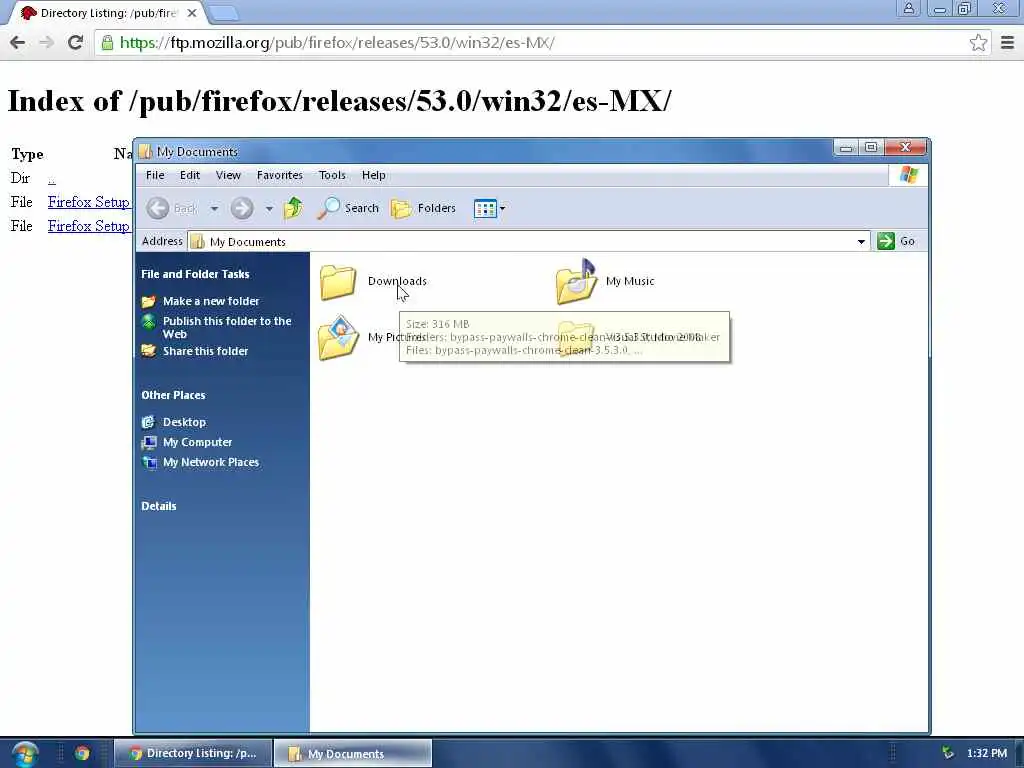The width and height of the screenshot is (1024, 768).
Task: Open the Back history dropdown arrow
Action: coord(214,209)
